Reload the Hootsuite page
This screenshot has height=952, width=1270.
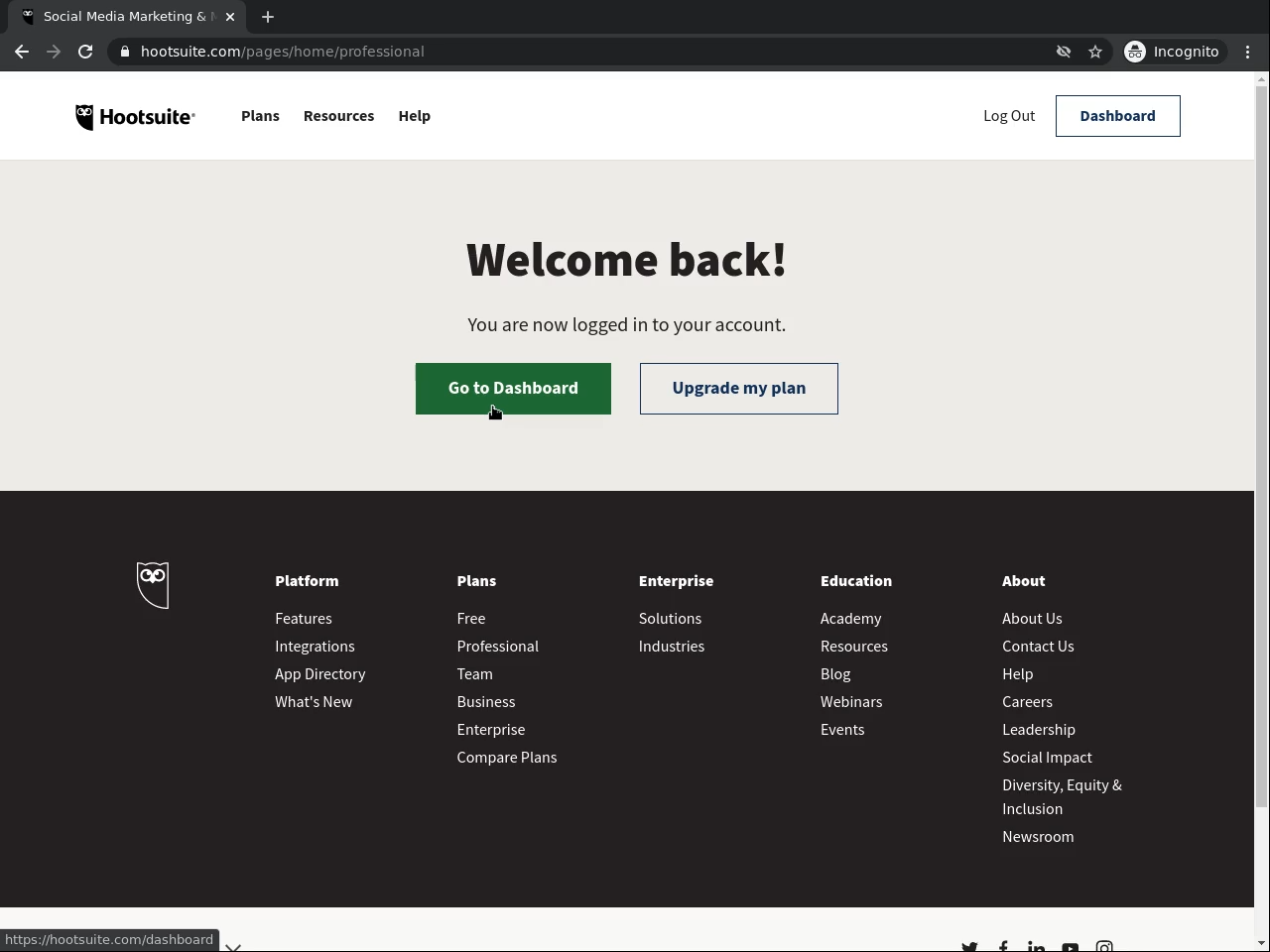(85, 52)
